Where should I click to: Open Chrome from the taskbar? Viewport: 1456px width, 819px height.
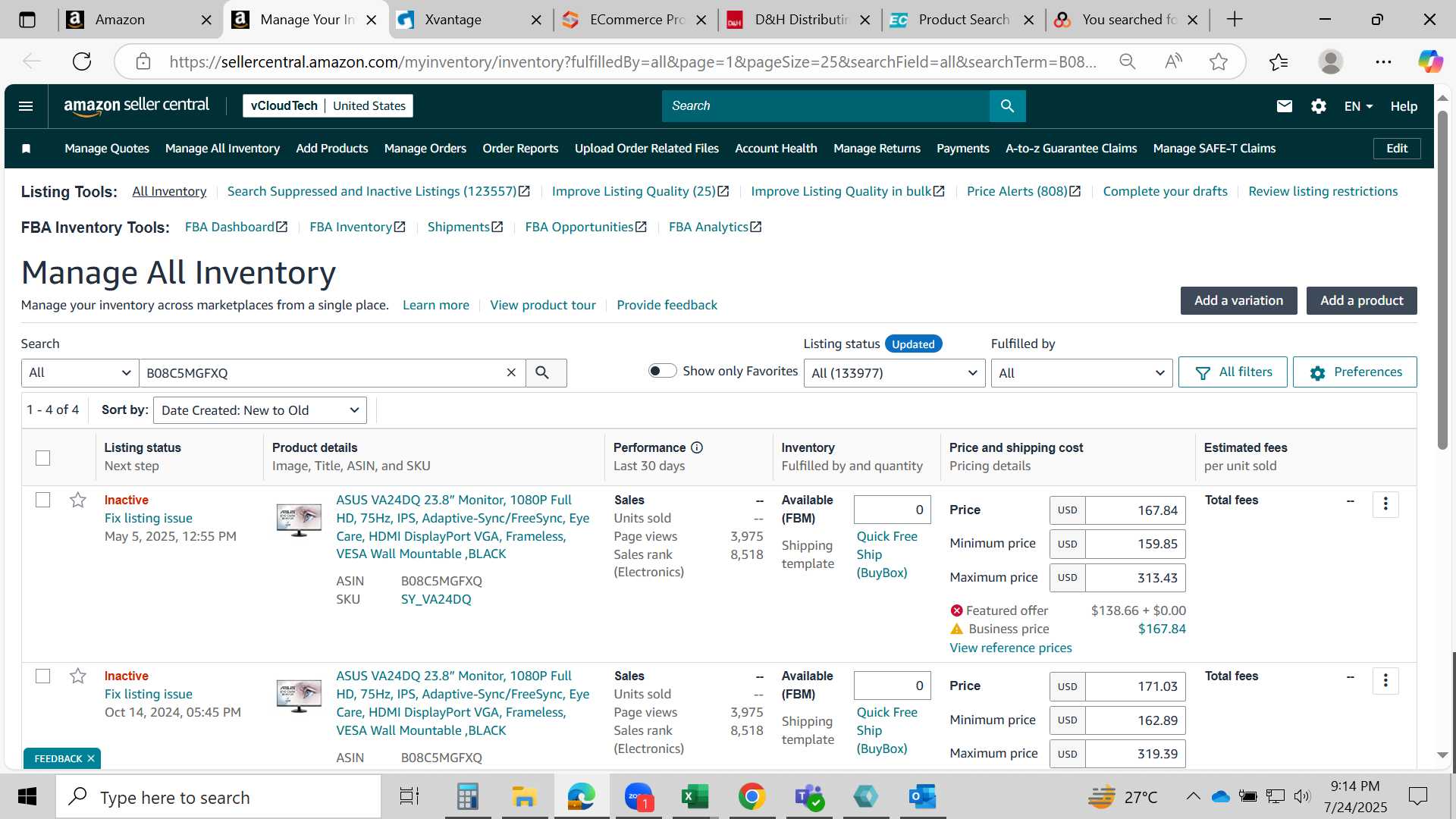(x=752, y=797)
